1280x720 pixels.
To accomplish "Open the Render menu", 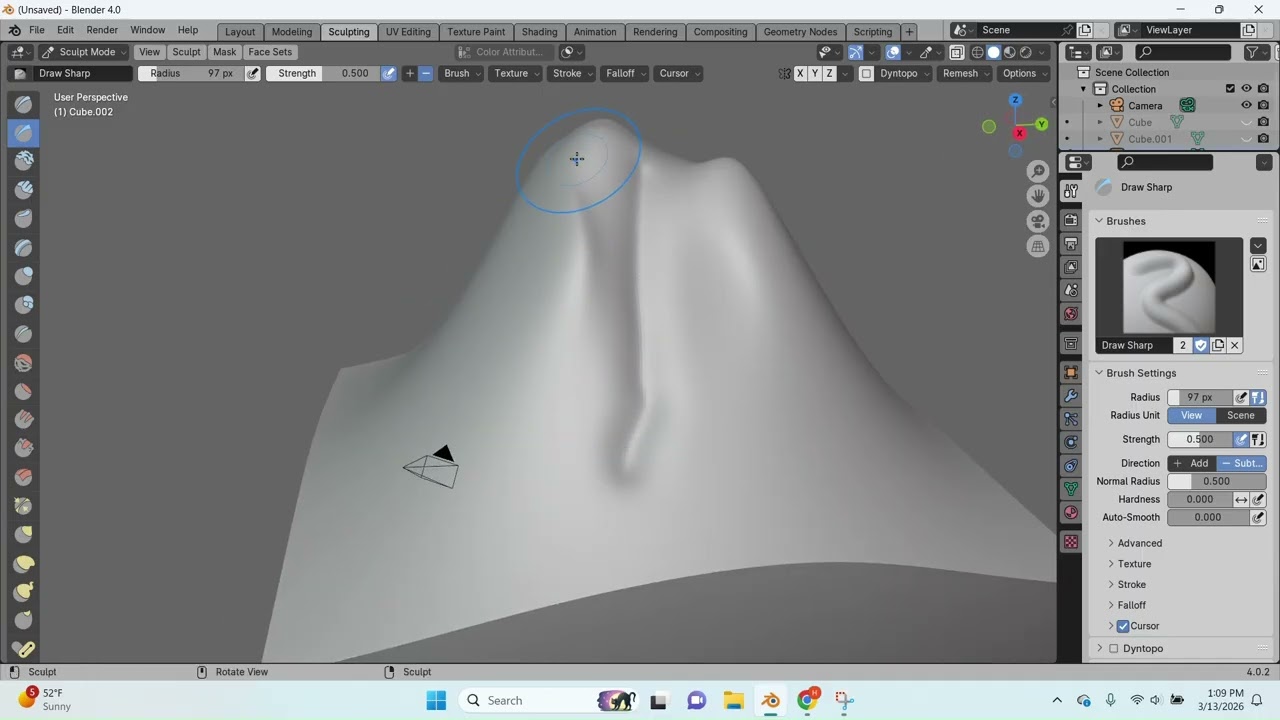I will (102, 30).
